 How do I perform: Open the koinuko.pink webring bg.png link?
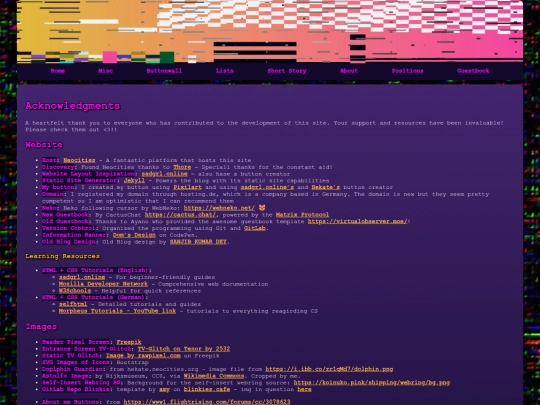(372, 383)
